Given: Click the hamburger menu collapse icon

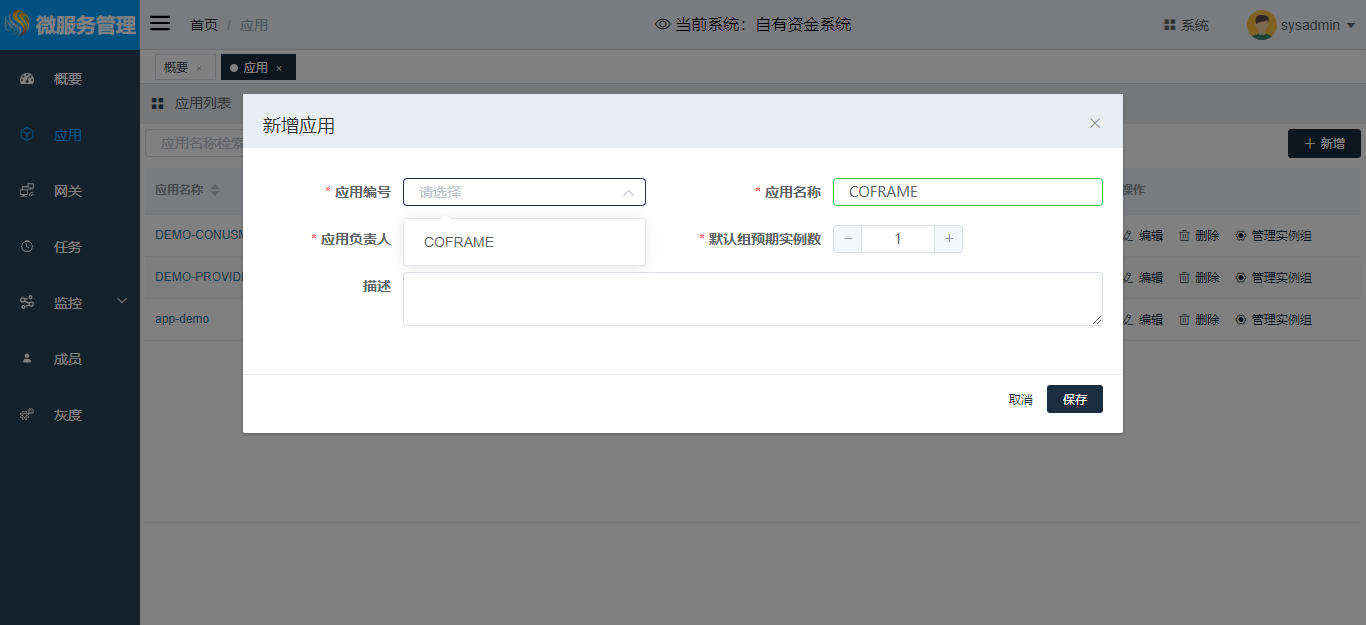Looking at the screenshot, I should [160, 24].
